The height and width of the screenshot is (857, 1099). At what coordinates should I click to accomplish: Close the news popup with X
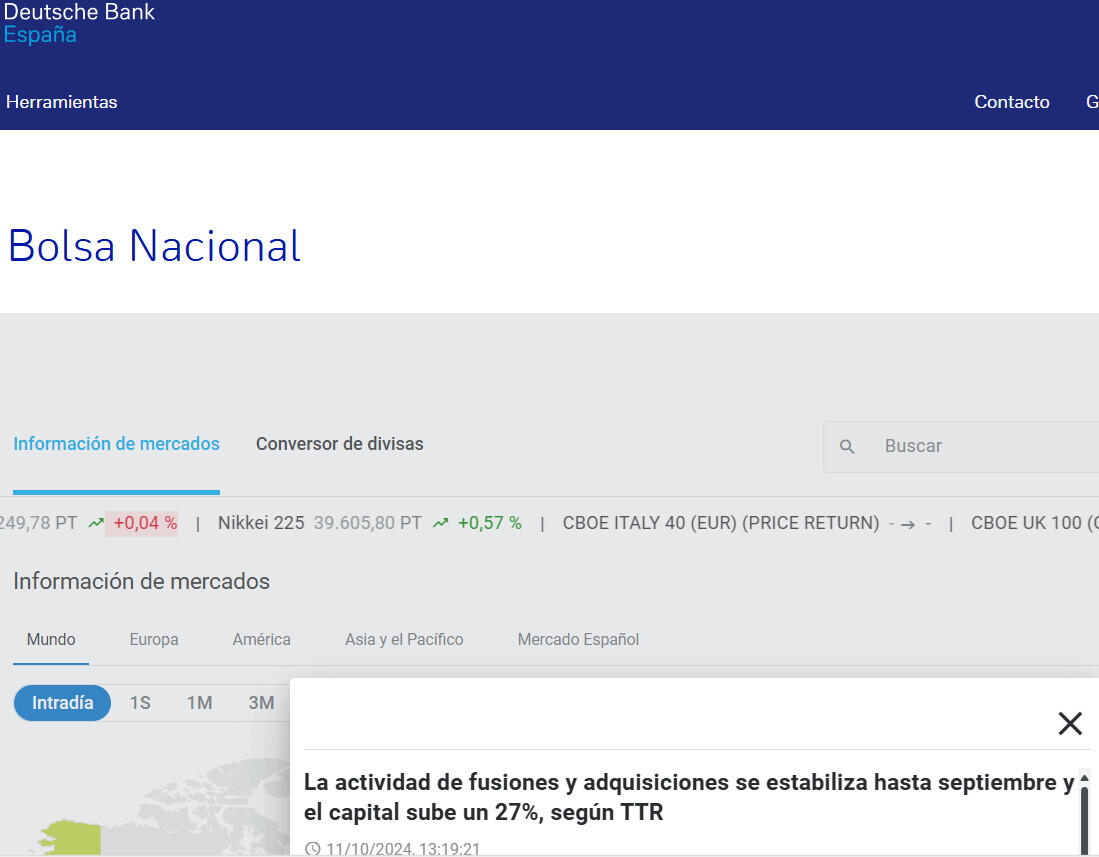1070,723
